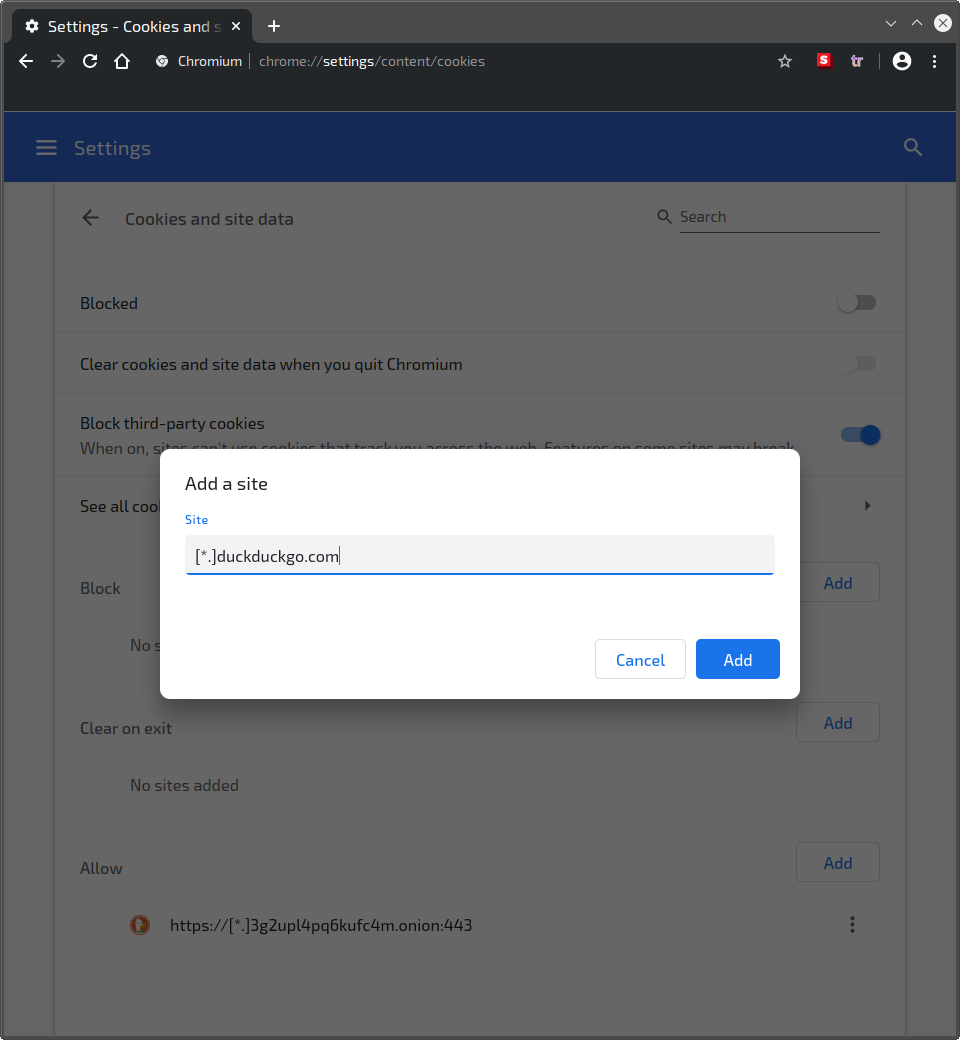Click the Chromium site info icon
Image resolution: width=960 pixels, height=1040 pixels.
point(162,62)
